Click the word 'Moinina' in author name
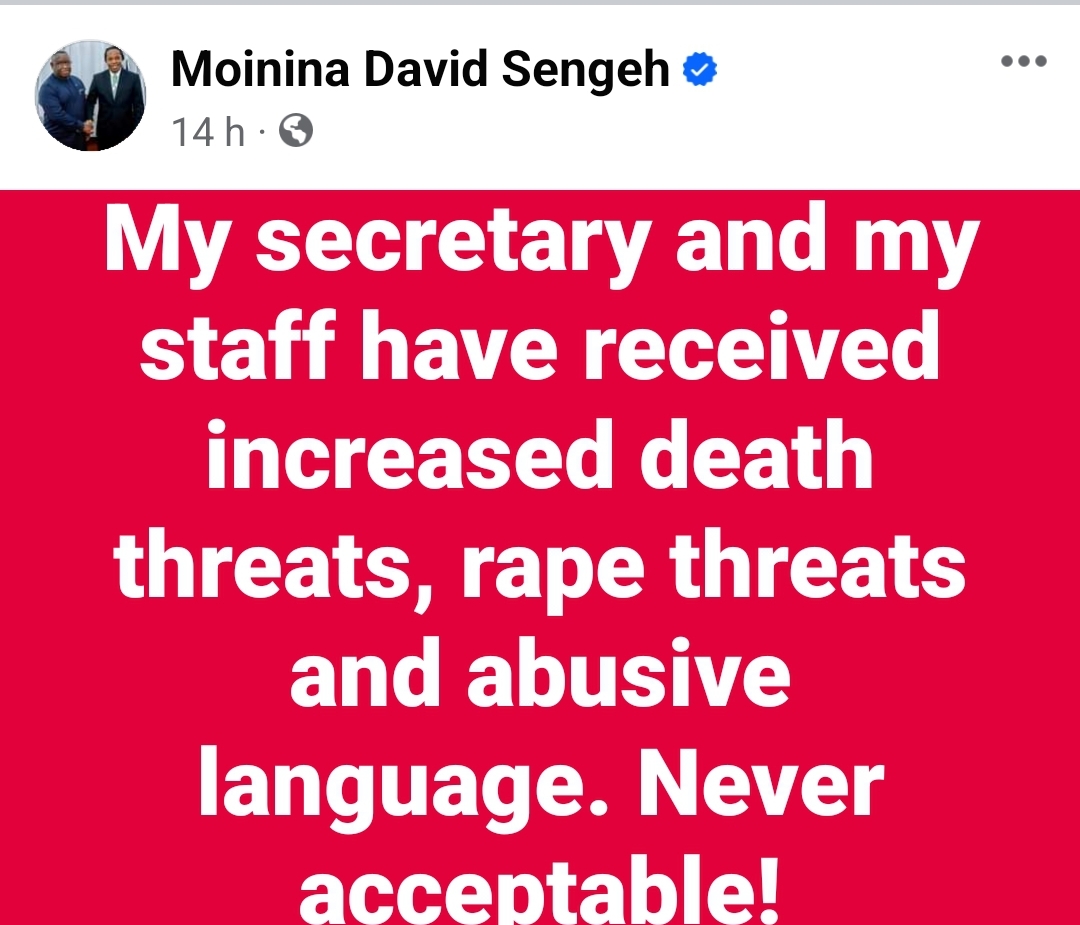Viewport: 1080px width, 925px height. pyautogui.click(x=260, y=70)
